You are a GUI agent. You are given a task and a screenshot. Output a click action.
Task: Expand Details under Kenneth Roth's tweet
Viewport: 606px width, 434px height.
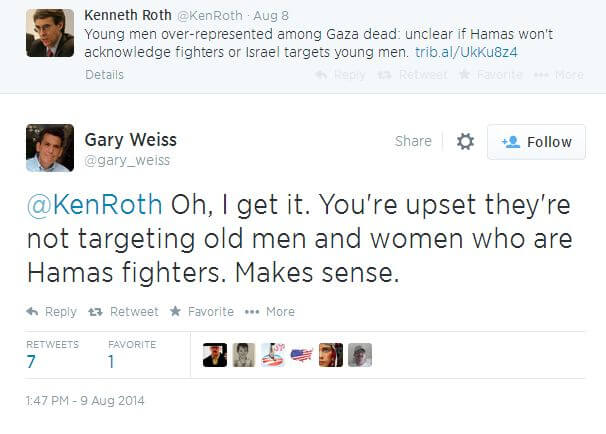105,75
